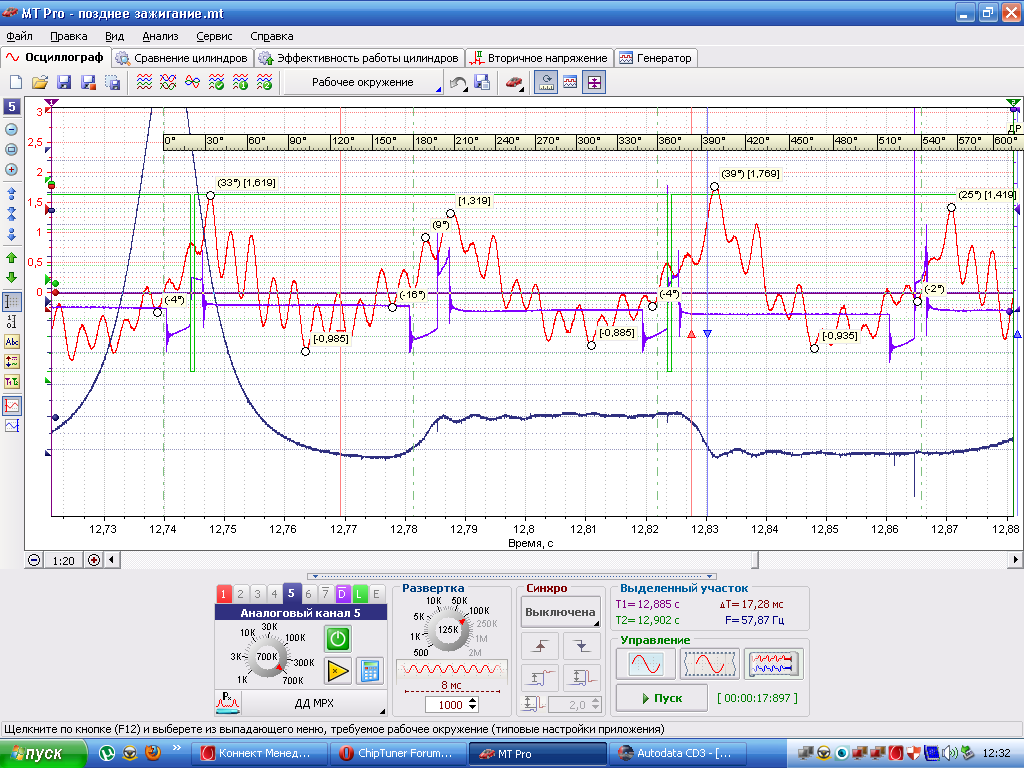The width and height of the screenshot is (1024, 768).
Task: Toggle the purple vertical-fit toolbar button
Action: (x=594, y=82)
